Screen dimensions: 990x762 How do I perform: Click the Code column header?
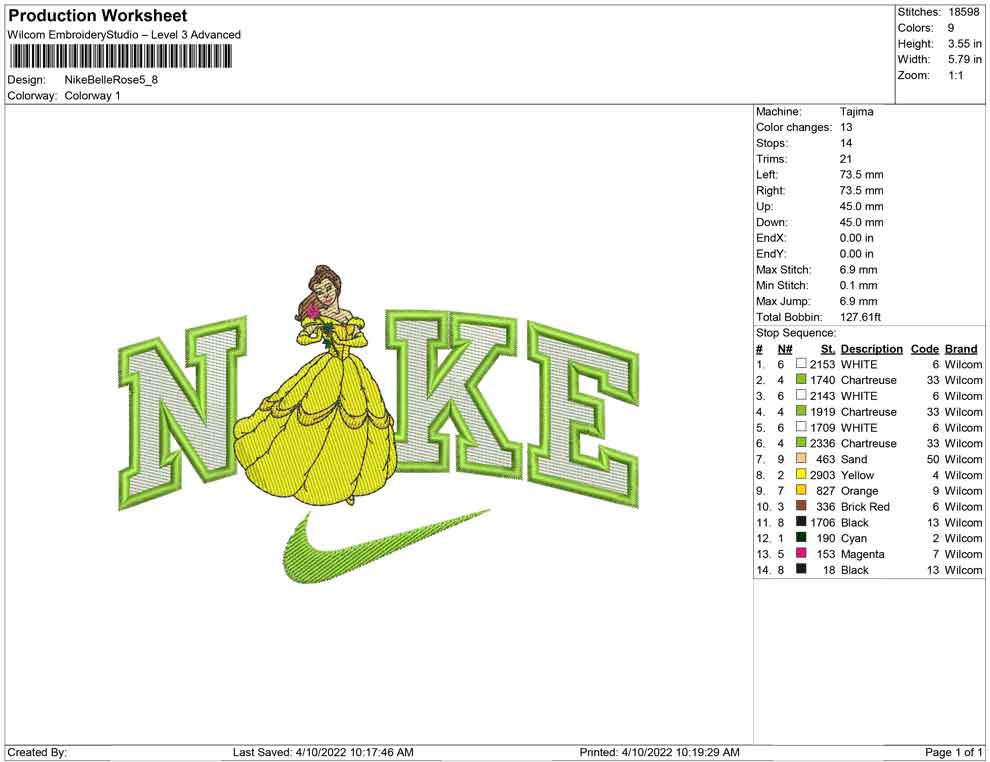(x=924, y=349)
